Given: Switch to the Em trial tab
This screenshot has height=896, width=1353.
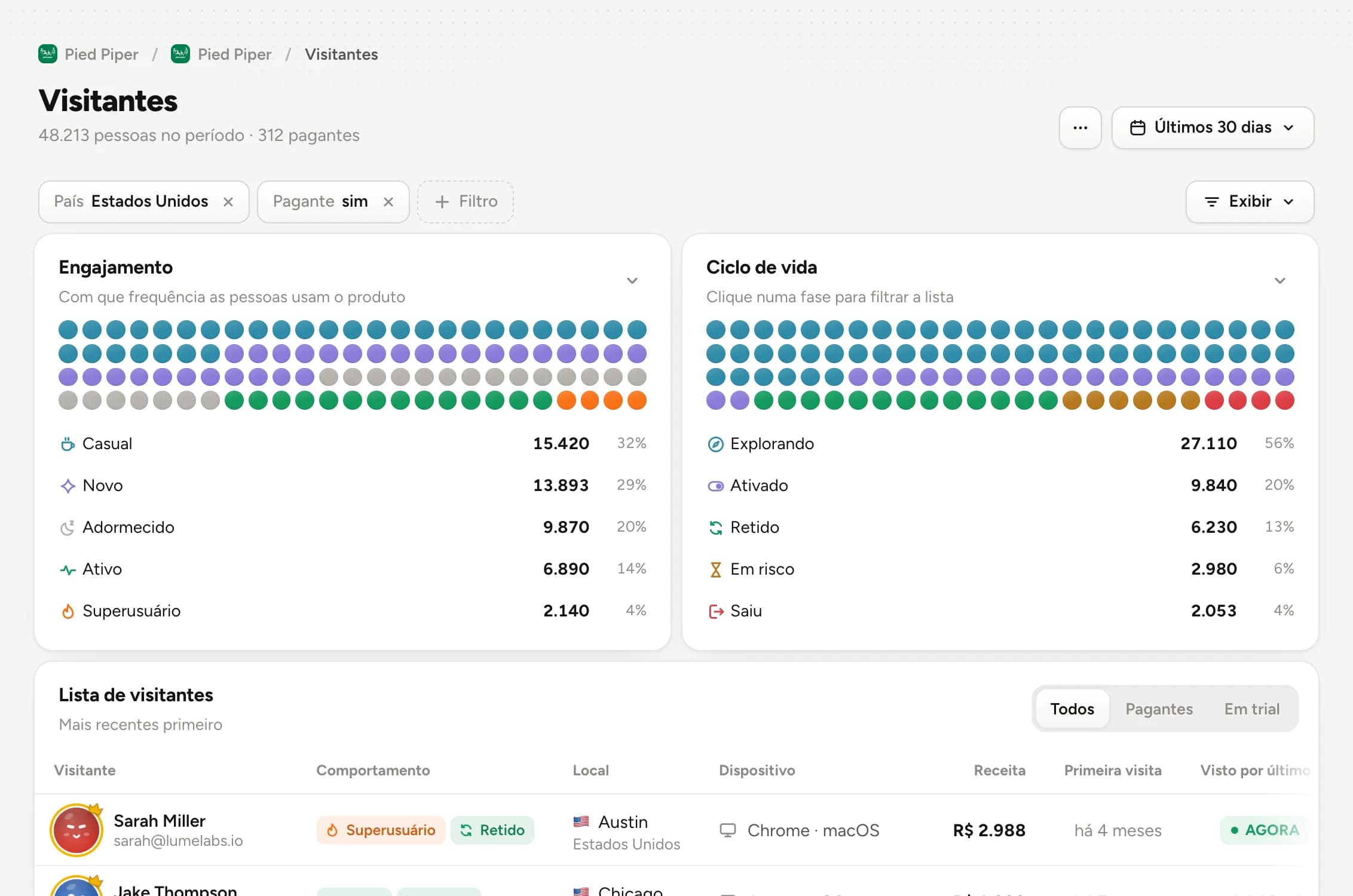Looking at the screenshot, I should (x=1252, y=709).
